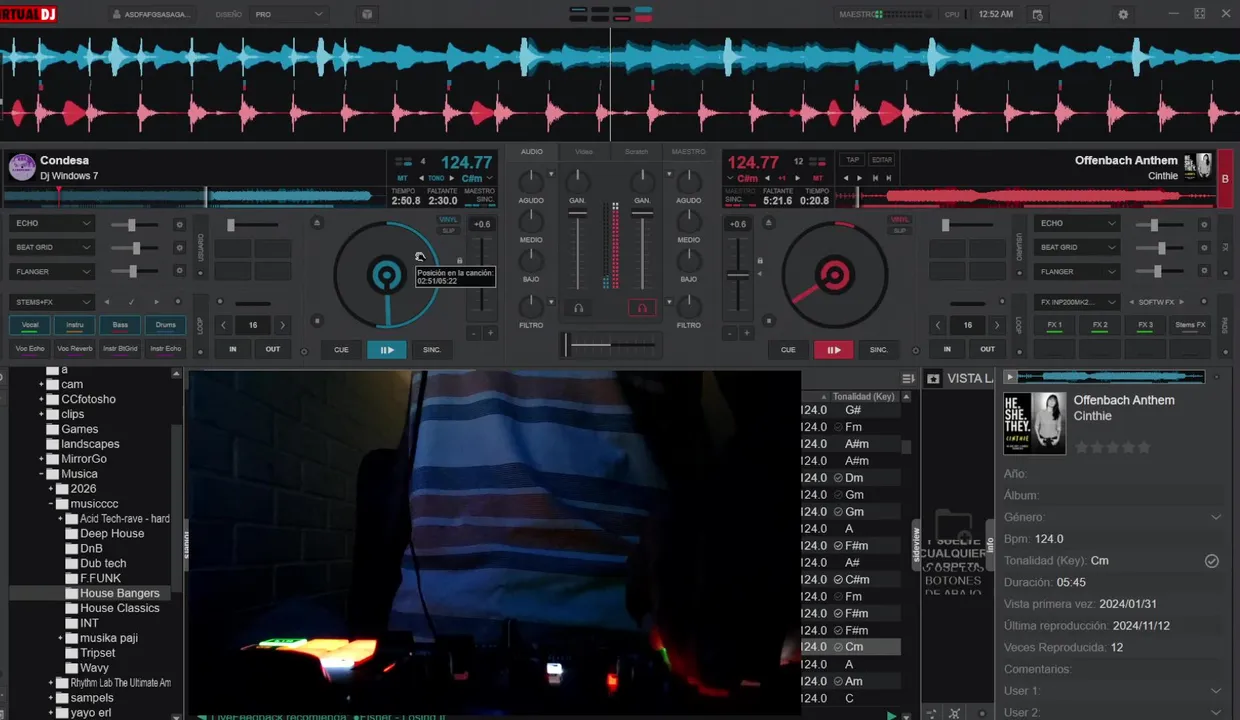
Task: Toggle the Drums stem pad
Action: (166, 325)
